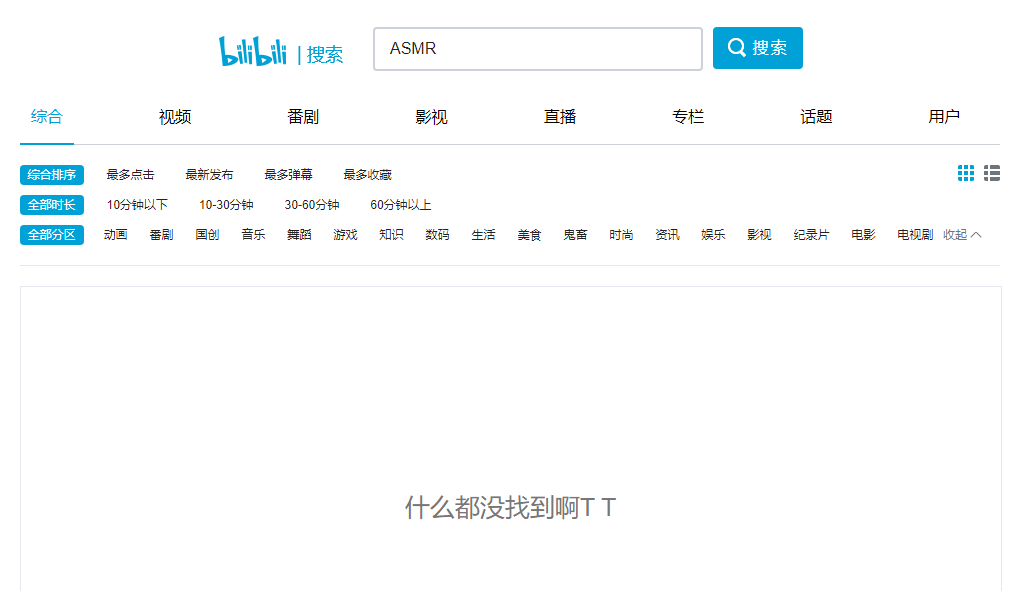Open the 用户 tab
Screen dimensions: 1018x591
pos(944,117)
